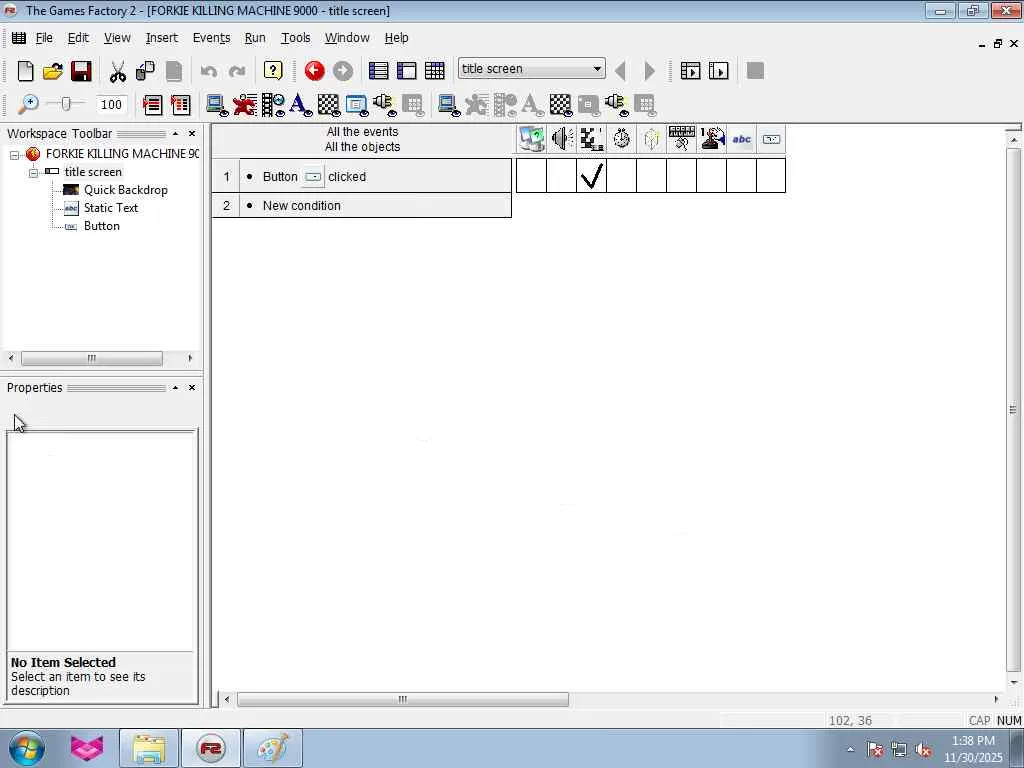Viewport: 1024px width, 768px height.
Task: Collapse the Workspace Toolbar panel arrow
Action: pyautogui.click(x=175, y=133)
